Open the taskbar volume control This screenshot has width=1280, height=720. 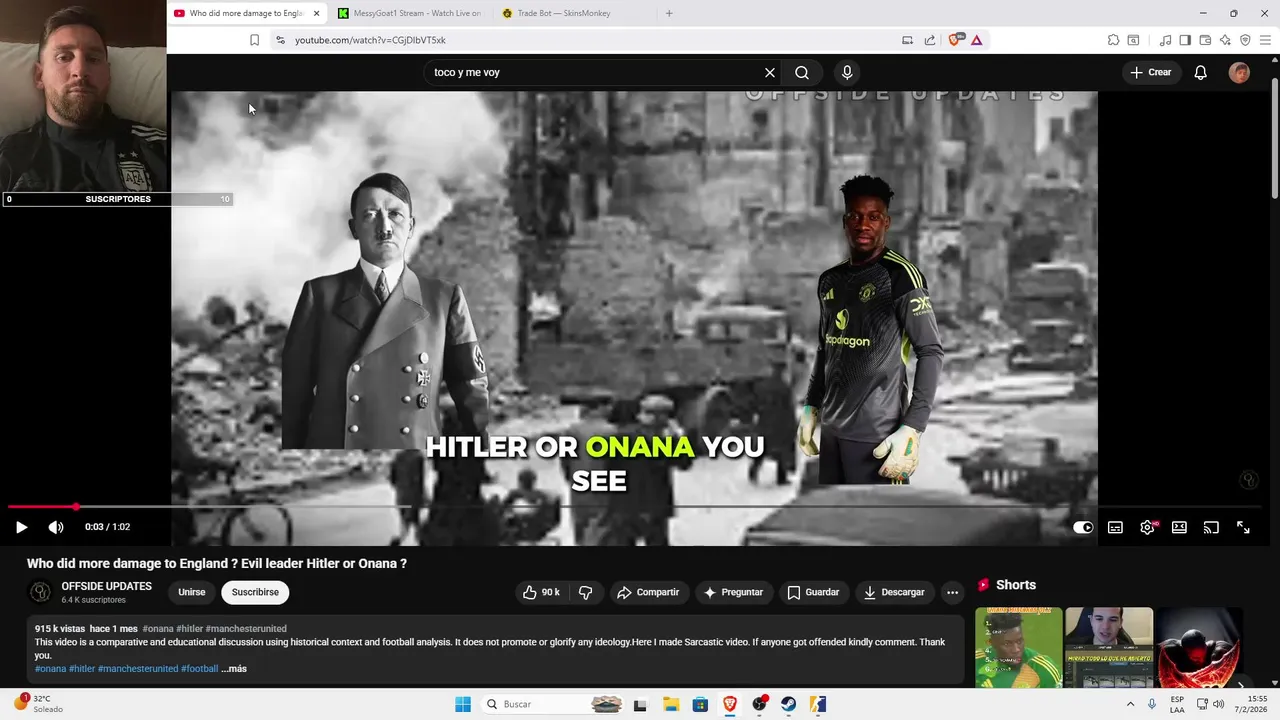click(1218, 704)
